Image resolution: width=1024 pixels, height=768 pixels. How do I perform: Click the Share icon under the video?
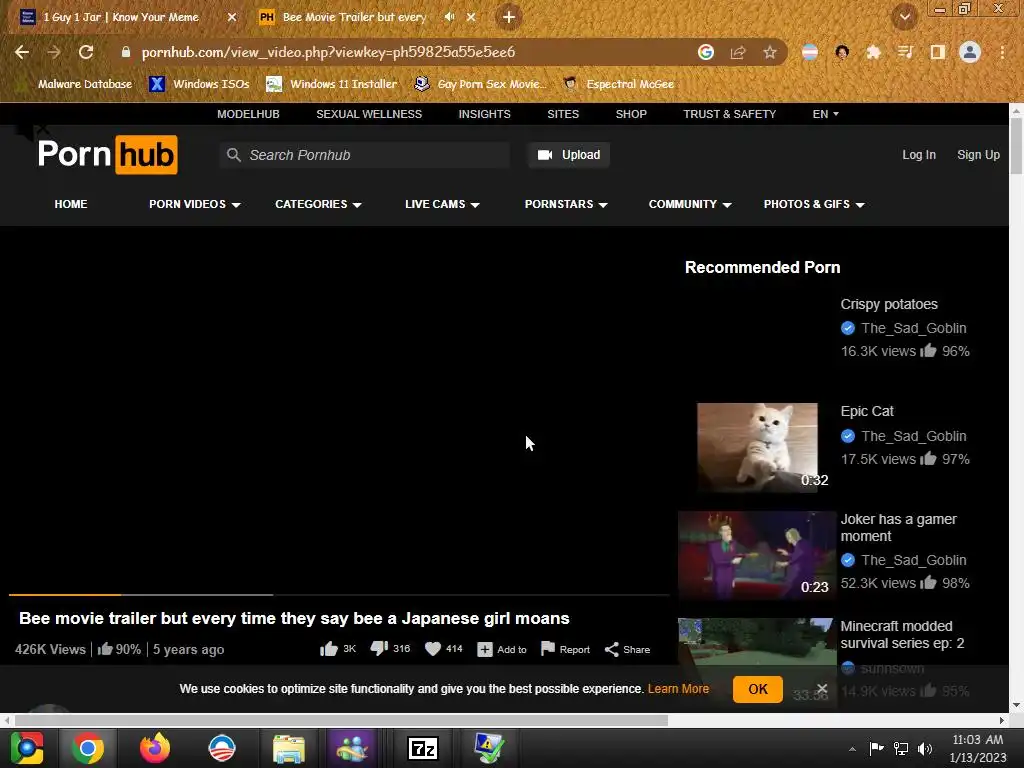point(611,649)
